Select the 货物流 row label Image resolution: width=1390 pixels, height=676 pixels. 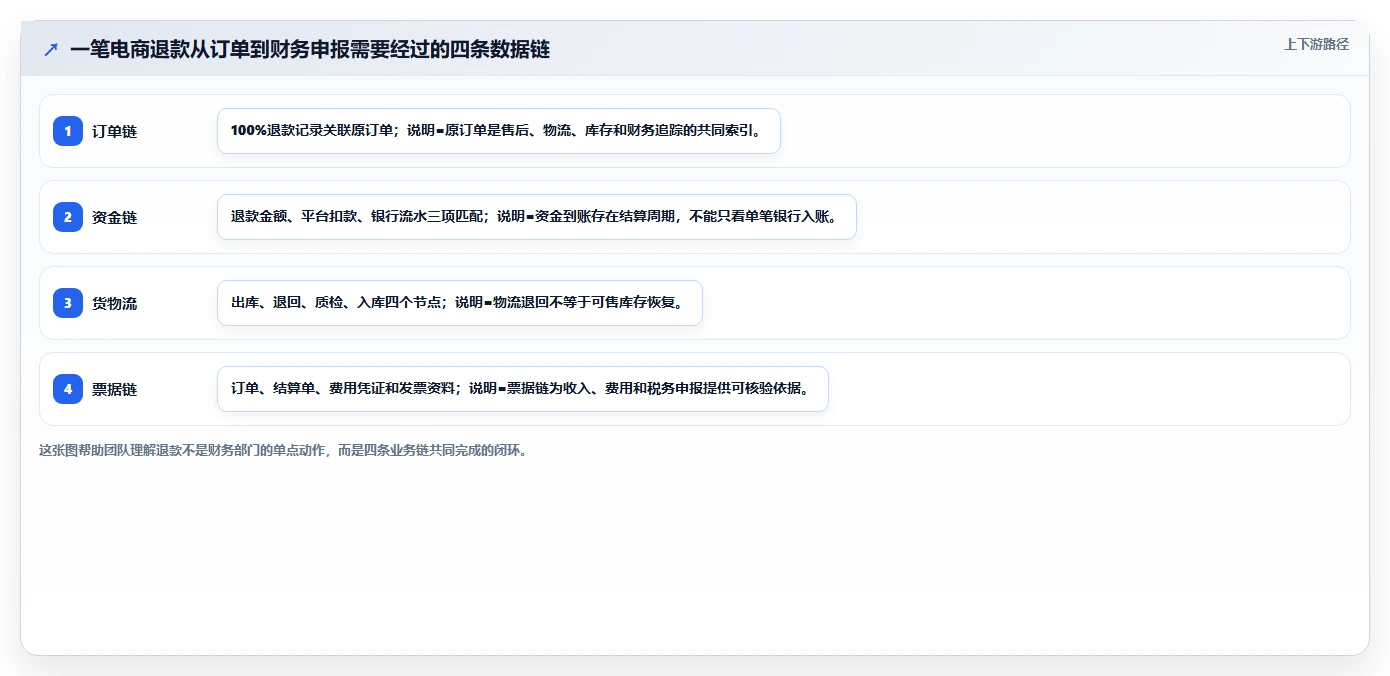point(114,303)
